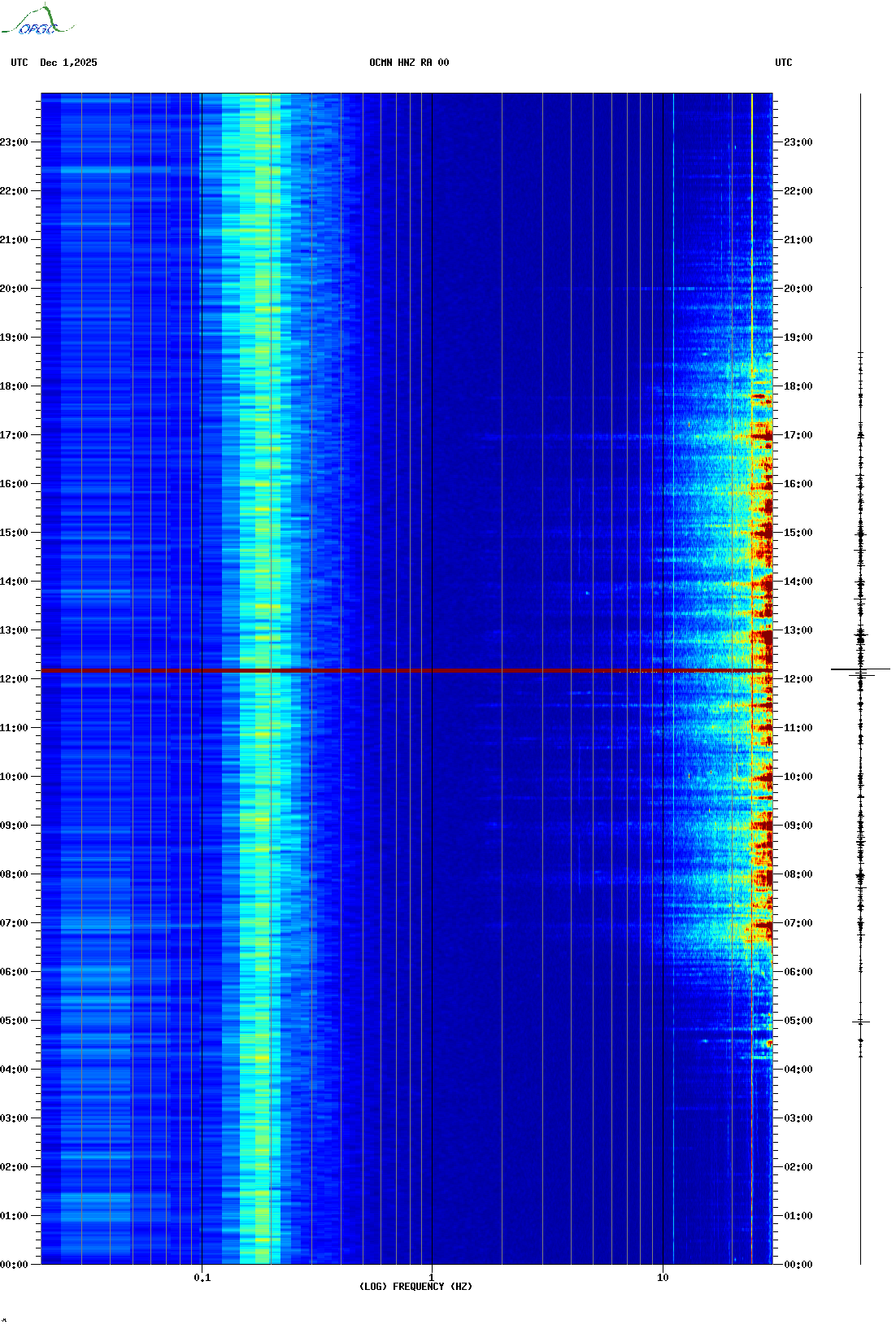
Task: Click the 08:00 time label on right axis
Action: point(798,874)
